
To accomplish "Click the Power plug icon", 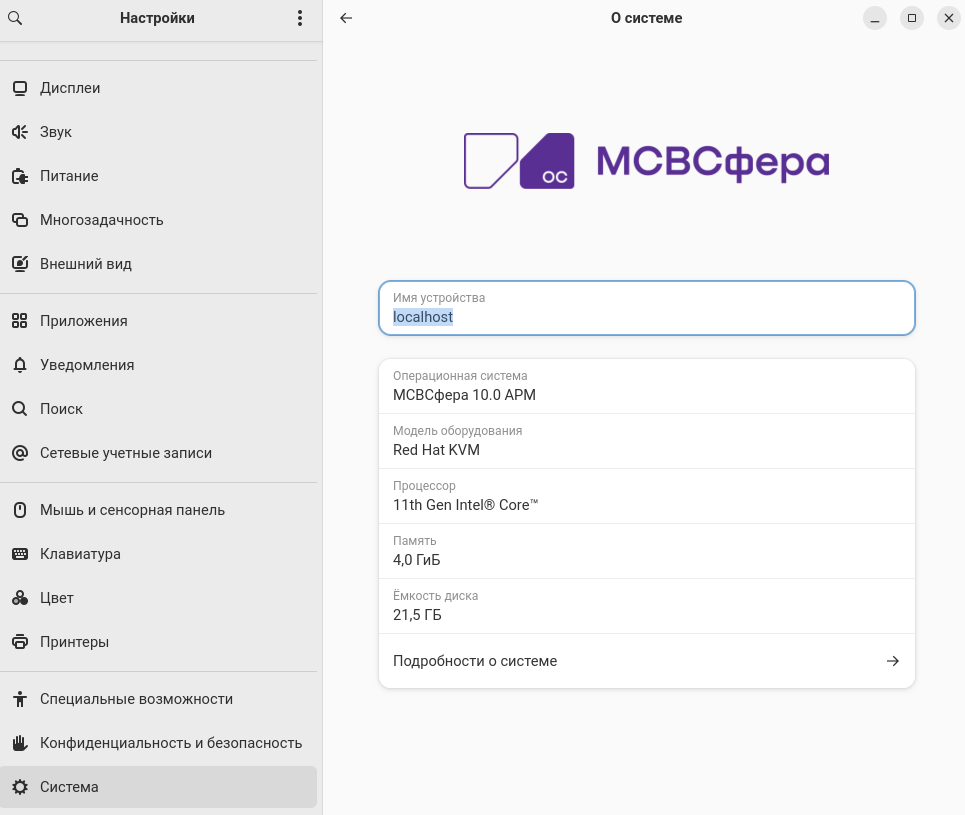I will (x=19, y=176).
